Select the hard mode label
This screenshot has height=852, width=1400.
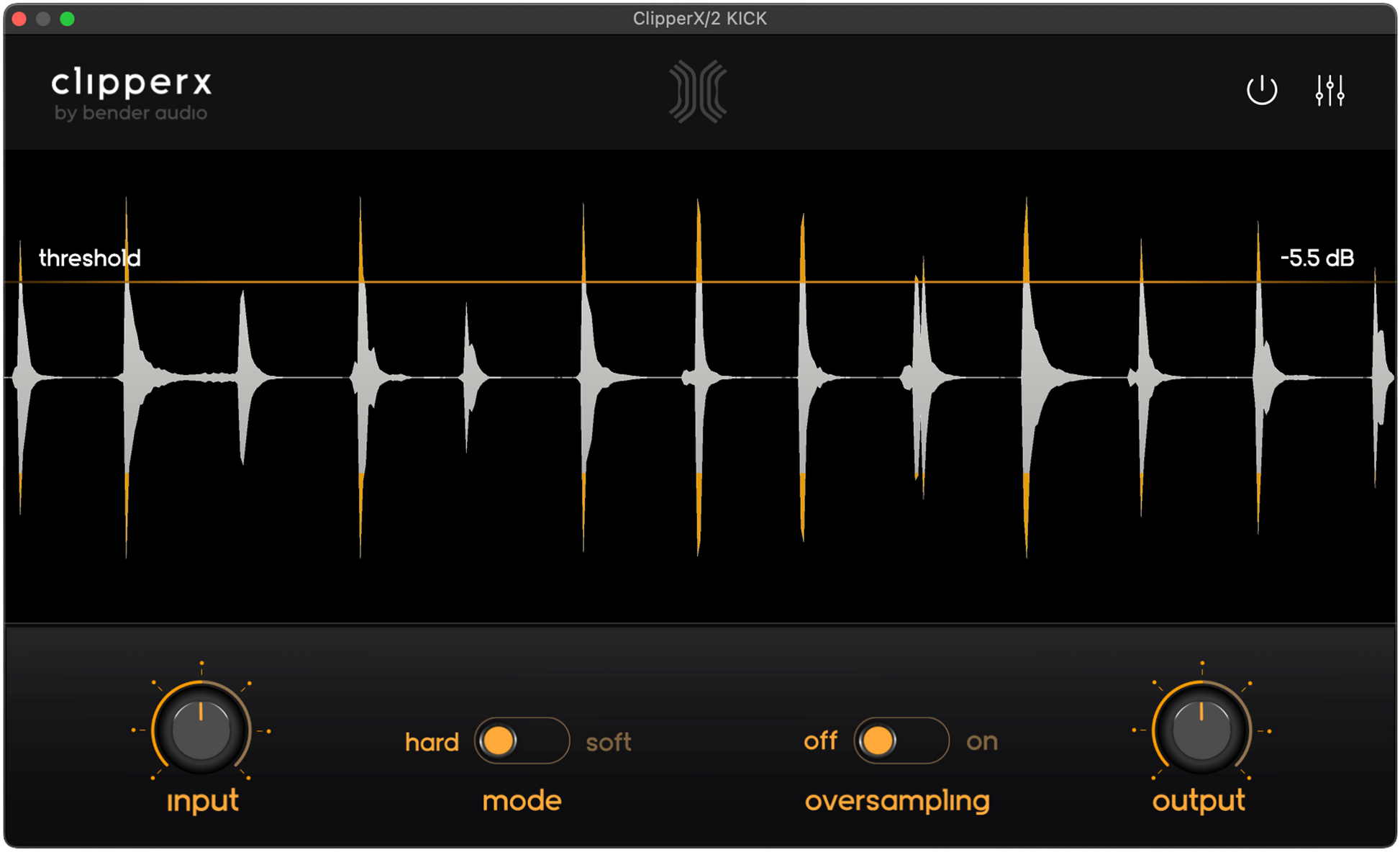coord(432,742)
